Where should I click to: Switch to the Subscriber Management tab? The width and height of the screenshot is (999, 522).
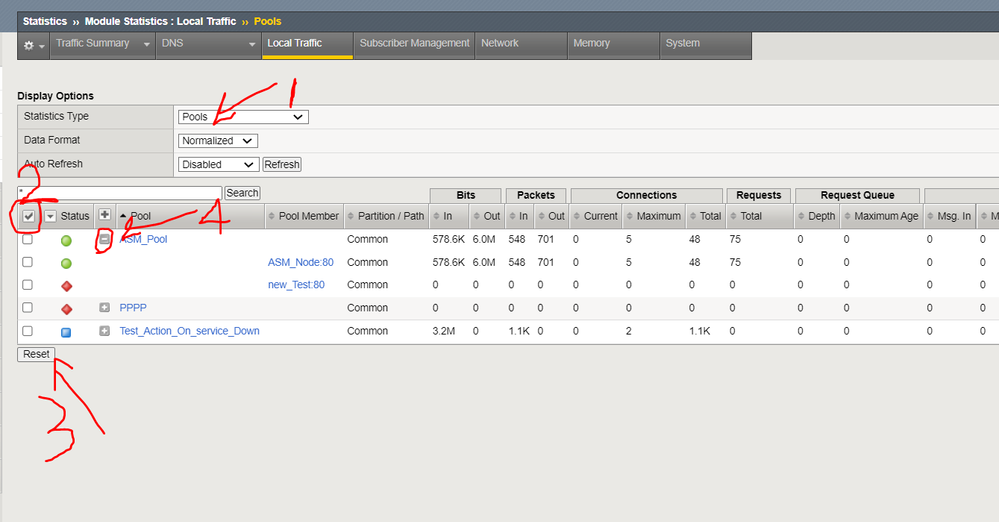414,44
